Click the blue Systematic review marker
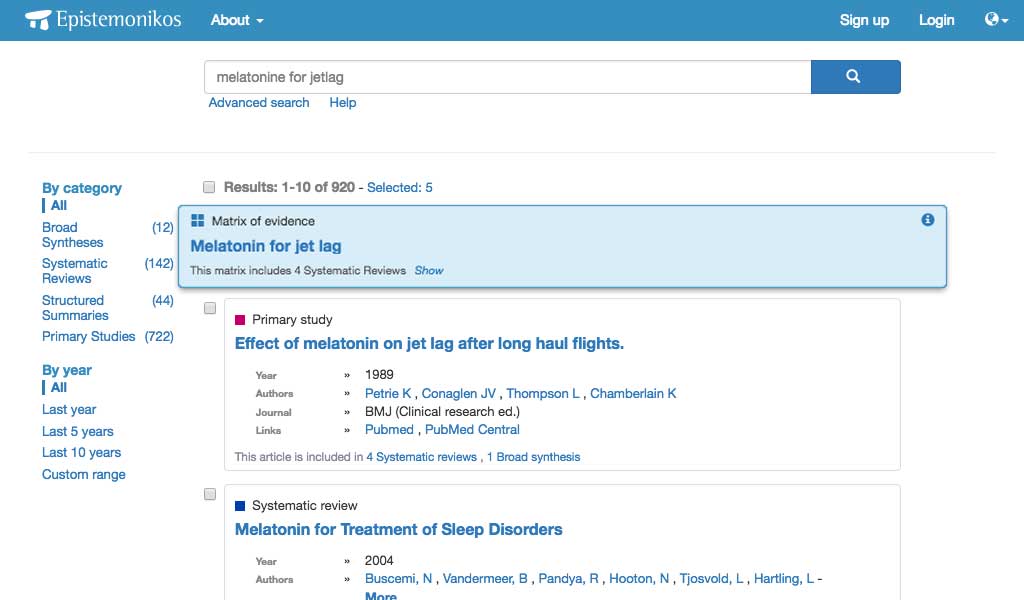The width and height of the screenshot is (1024, 600). pos(240,506)
